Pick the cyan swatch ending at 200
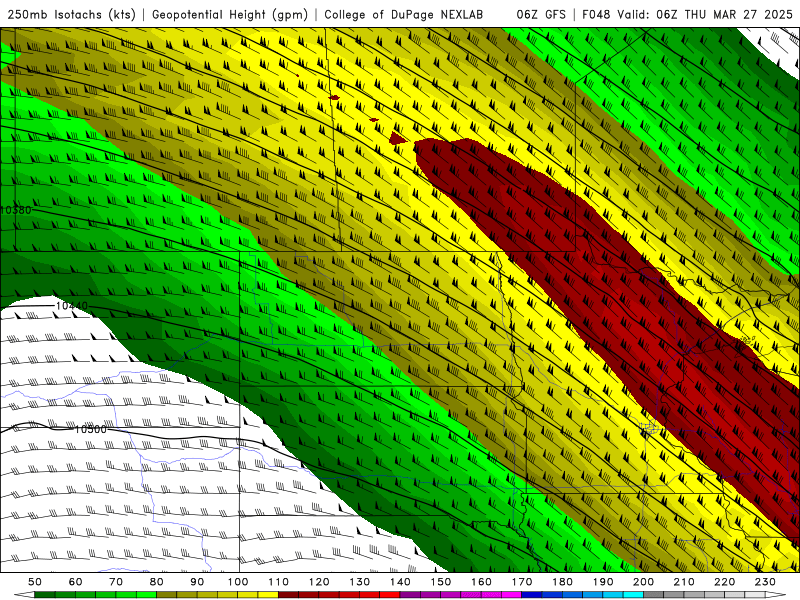Viewport: 800px width, 600px height. (633, 595)
